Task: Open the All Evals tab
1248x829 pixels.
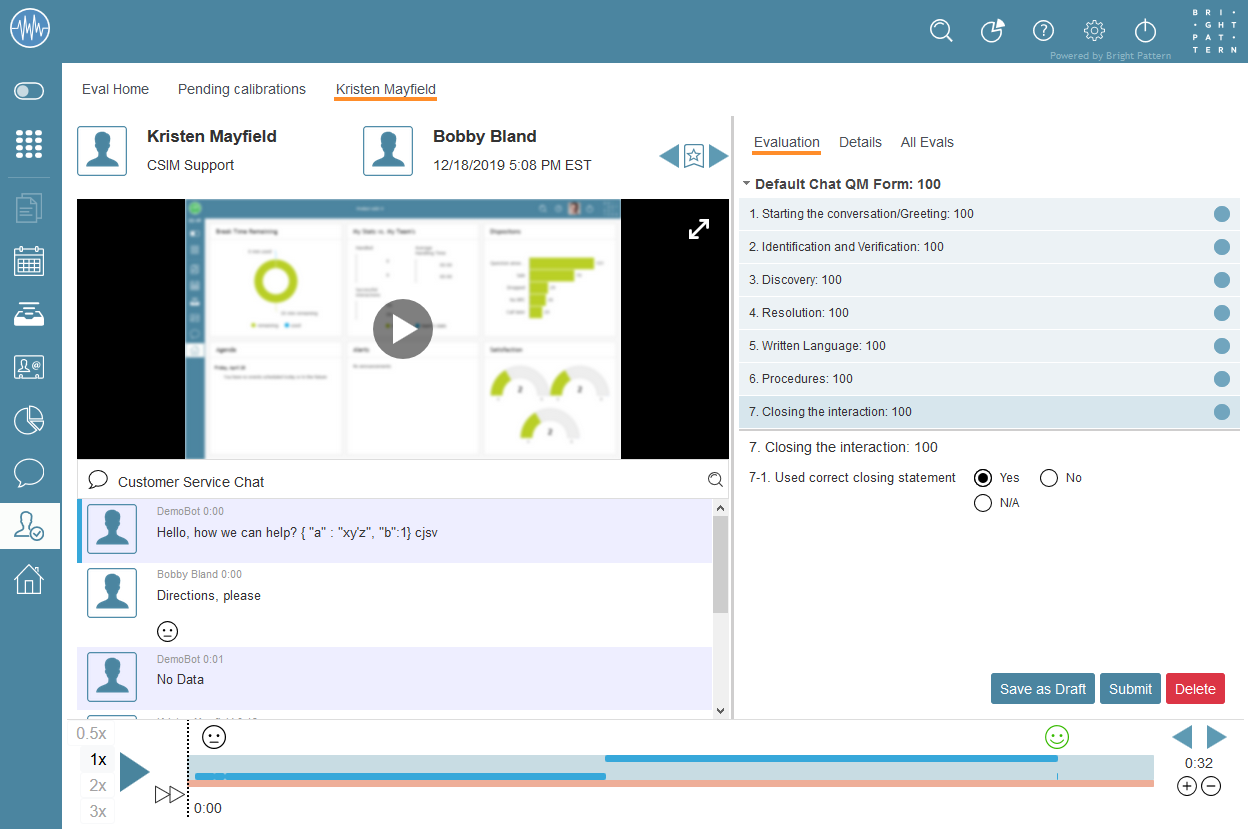Action: tap(927, 142)
